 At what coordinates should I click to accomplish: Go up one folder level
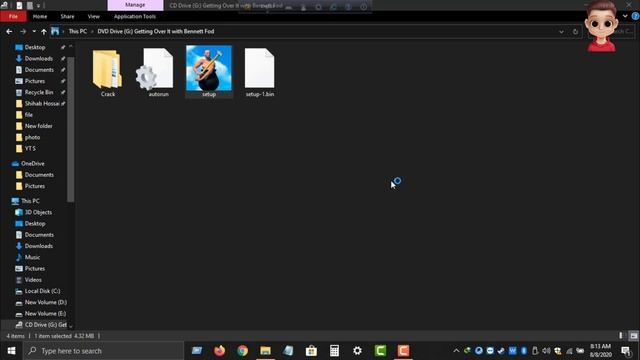tap(44, 31)
